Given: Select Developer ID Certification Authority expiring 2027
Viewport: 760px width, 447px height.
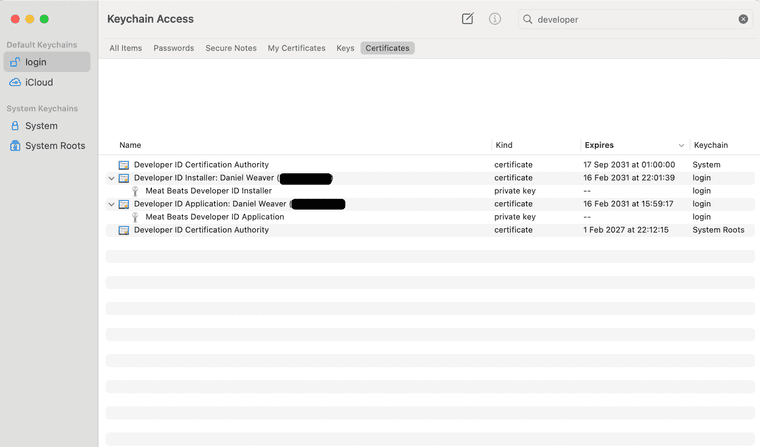Looking at the screenshot, I should 430,230.
